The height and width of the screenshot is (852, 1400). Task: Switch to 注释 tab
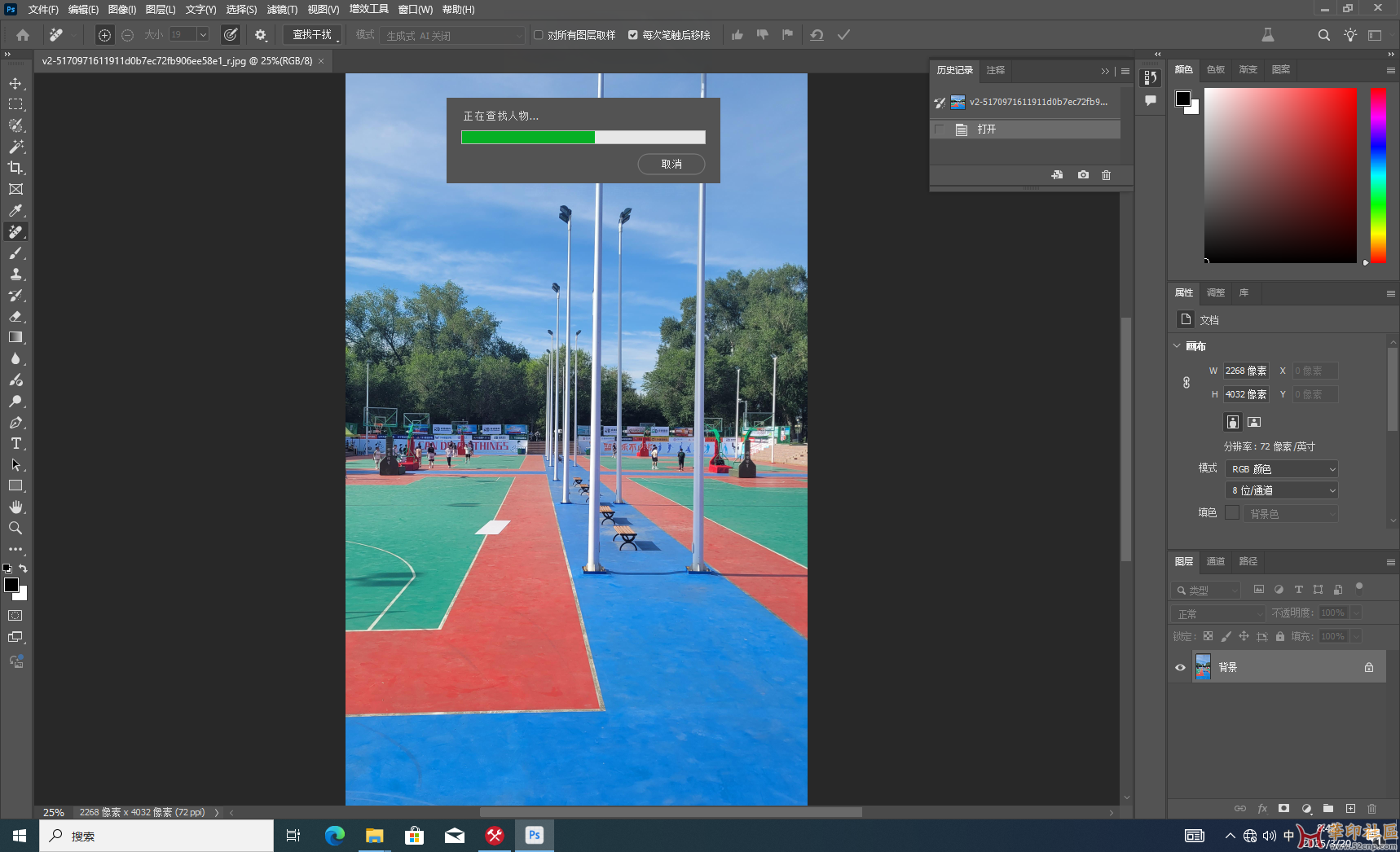(996, 70)
